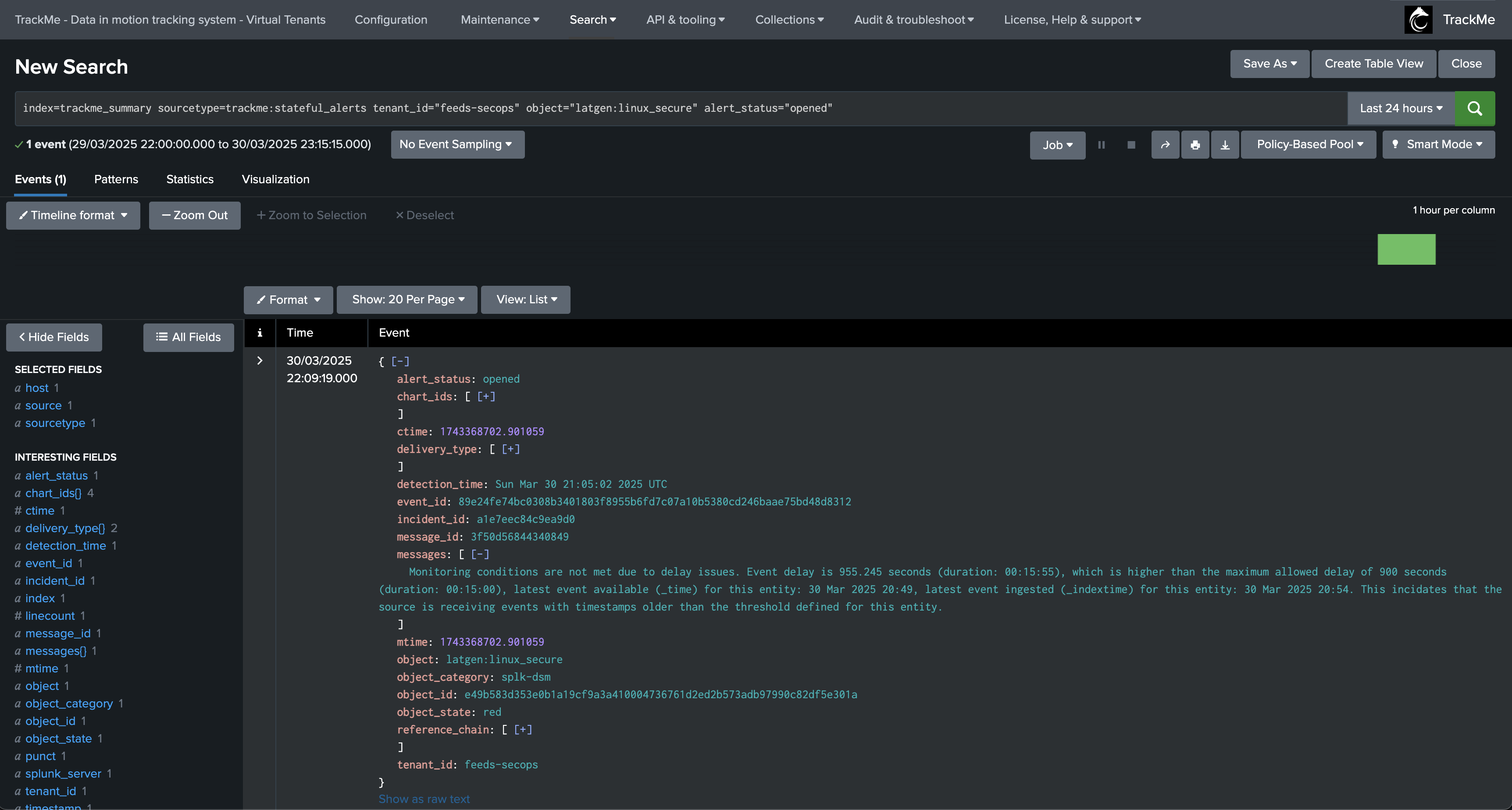This screenshot has height=810, width=1512.
Task: Switch to Visualization tab
Action: coord(275,179)
